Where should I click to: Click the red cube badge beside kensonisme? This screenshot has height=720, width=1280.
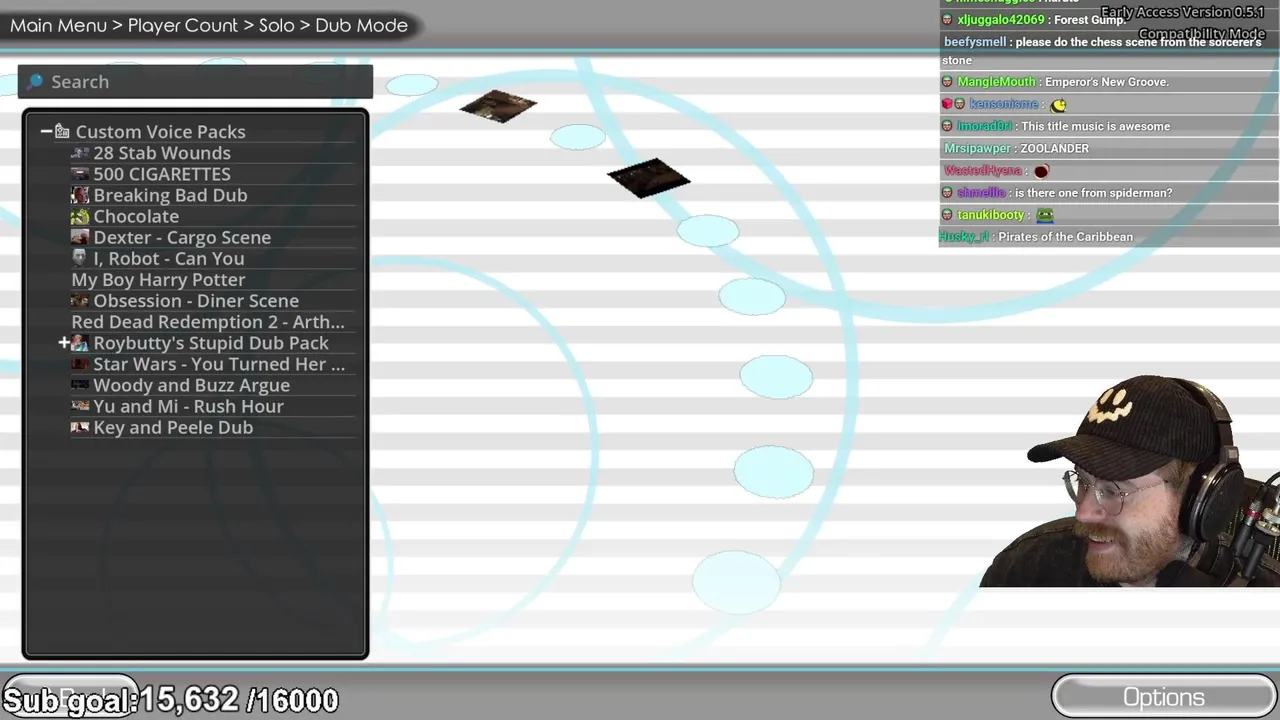pyautogui.click(x=947, y=104)
